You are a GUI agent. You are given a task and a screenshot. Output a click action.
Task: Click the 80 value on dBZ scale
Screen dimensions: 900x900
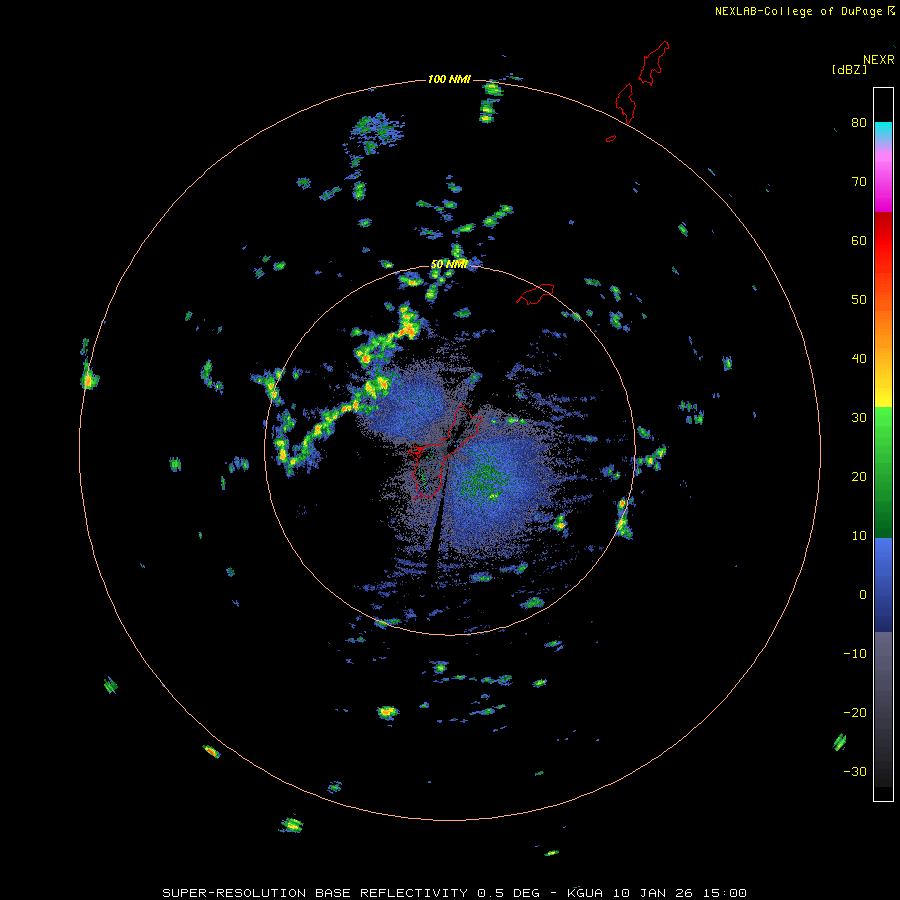(x=859, y=122)
